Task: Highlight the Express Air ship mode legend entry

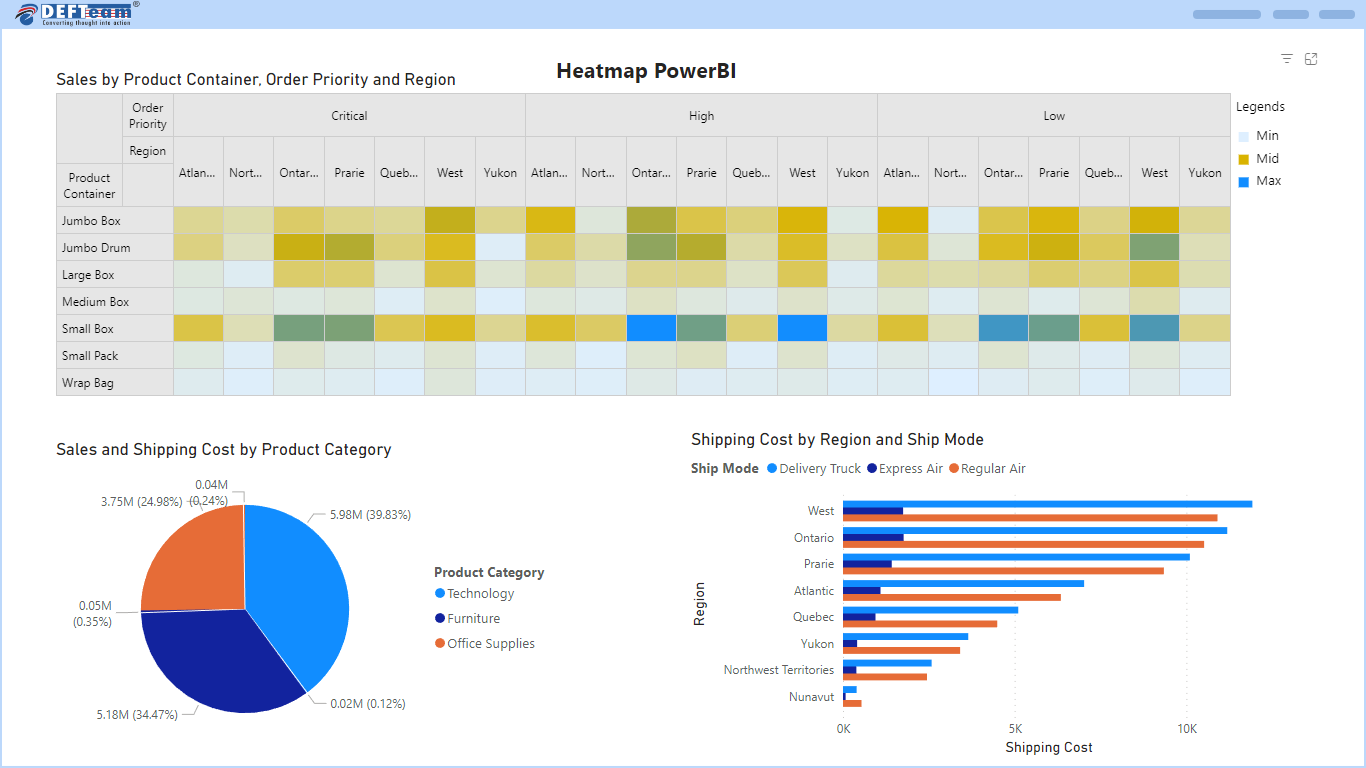Action: (x=904, y=469)
